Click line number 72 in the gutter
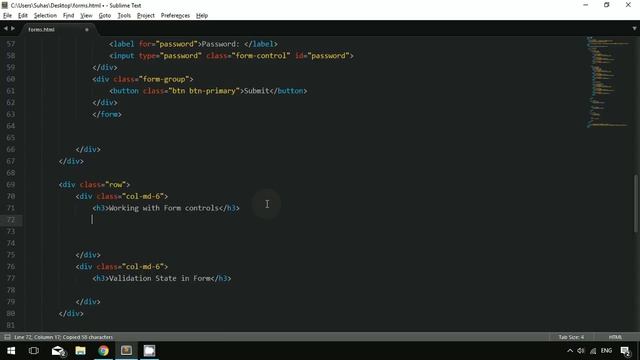The height and width of the screenshot is (360, 640). click(11, 220)
